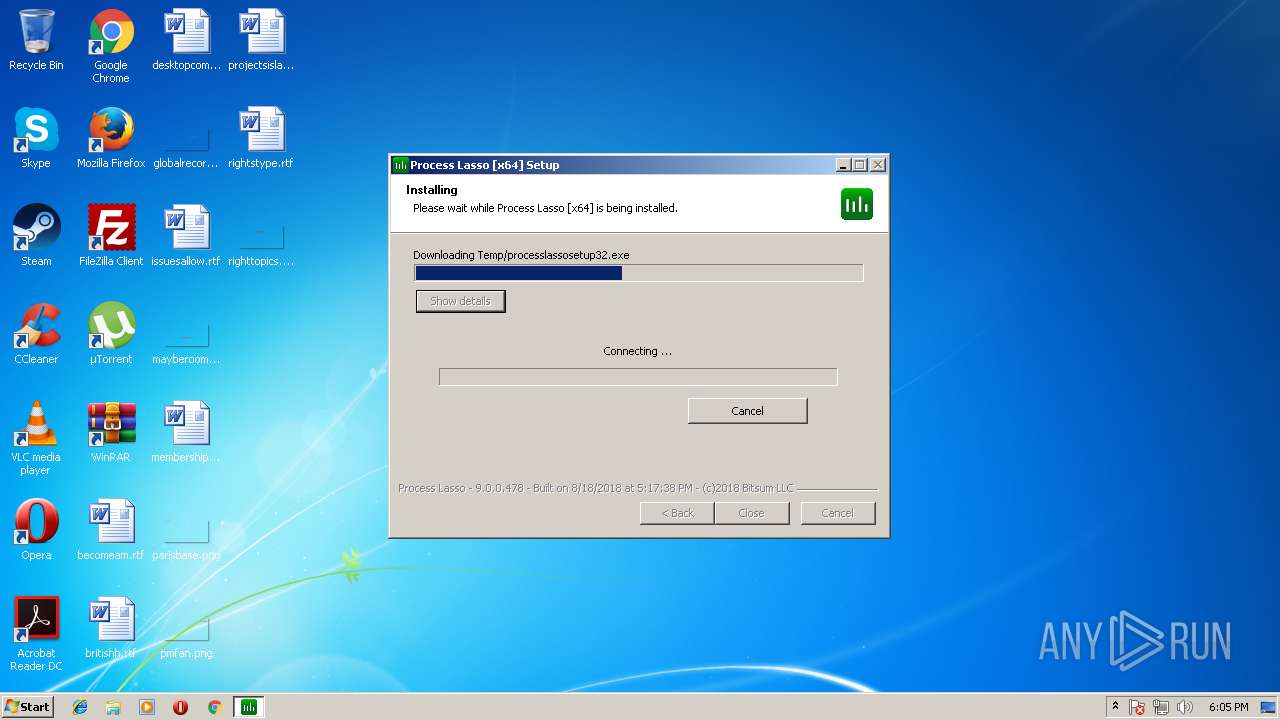This screenshot has width=1280, height=720.
Task: Launch CCleaner from the desktop
Action: point(36,335)
